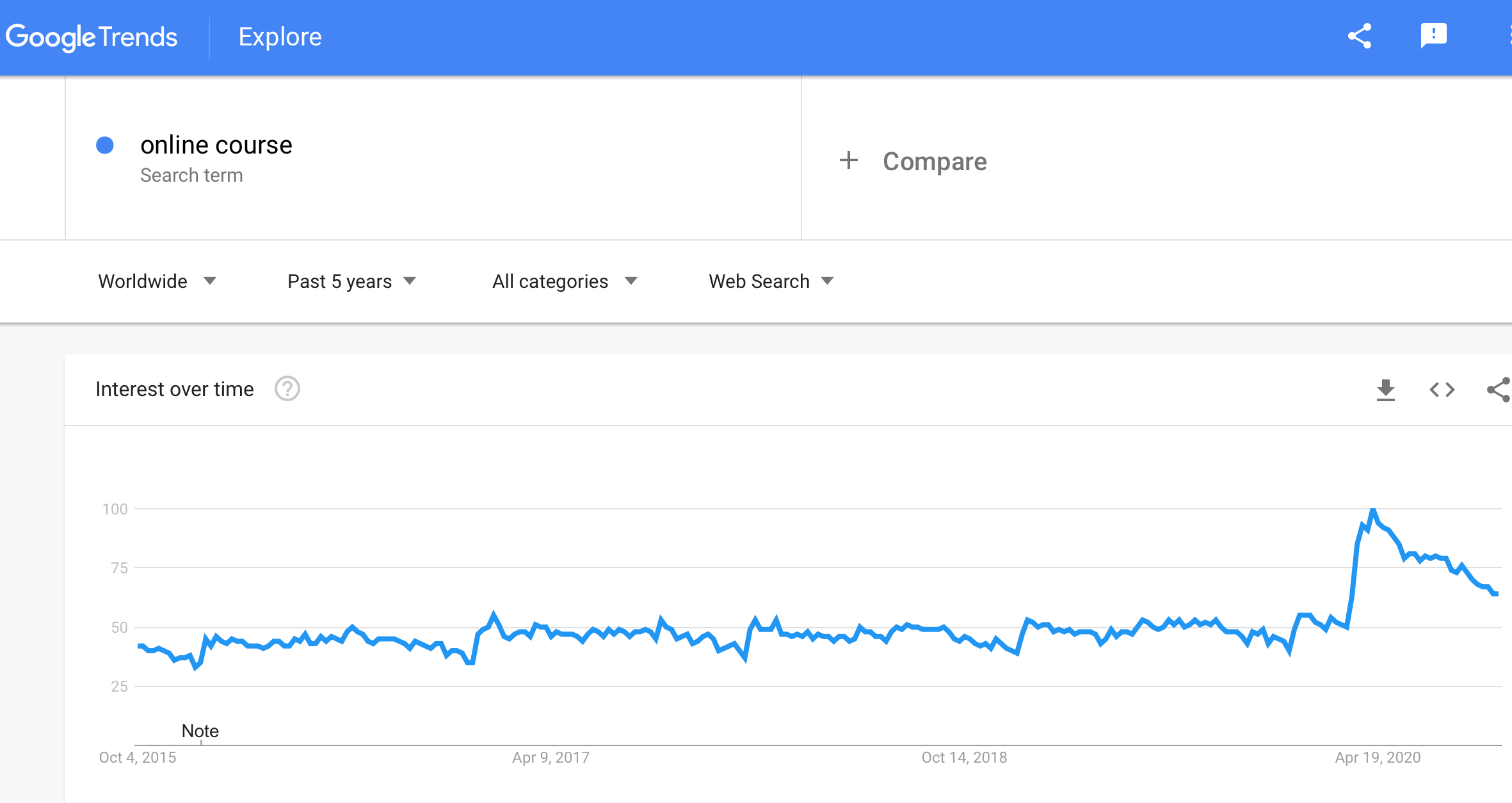Expand the Web Search type dropdown
The image size is (1512, 803).
(x=771, y=281)
